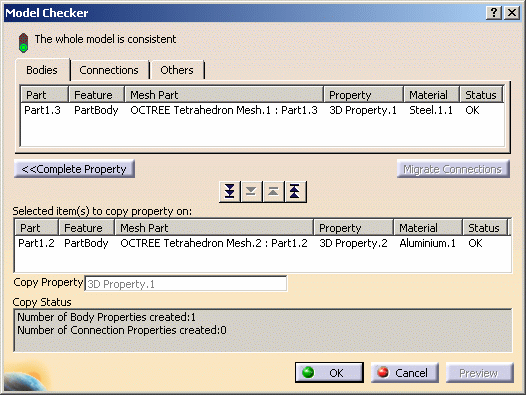Sort by Property column in top table
This screenshot has width=526, height=395.
click(x=364, y=95)
